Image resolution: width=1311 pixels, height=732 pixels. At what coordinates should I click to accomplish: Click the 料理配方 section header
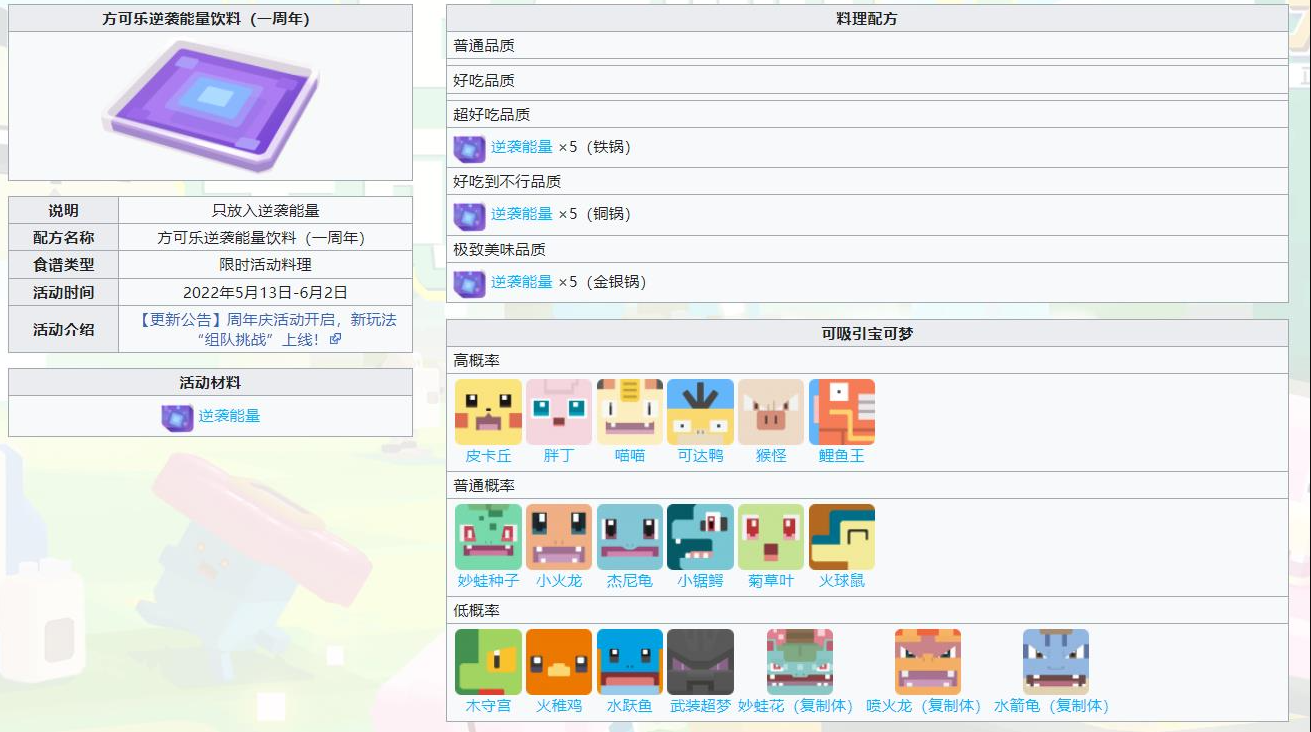tap(867, 18)
